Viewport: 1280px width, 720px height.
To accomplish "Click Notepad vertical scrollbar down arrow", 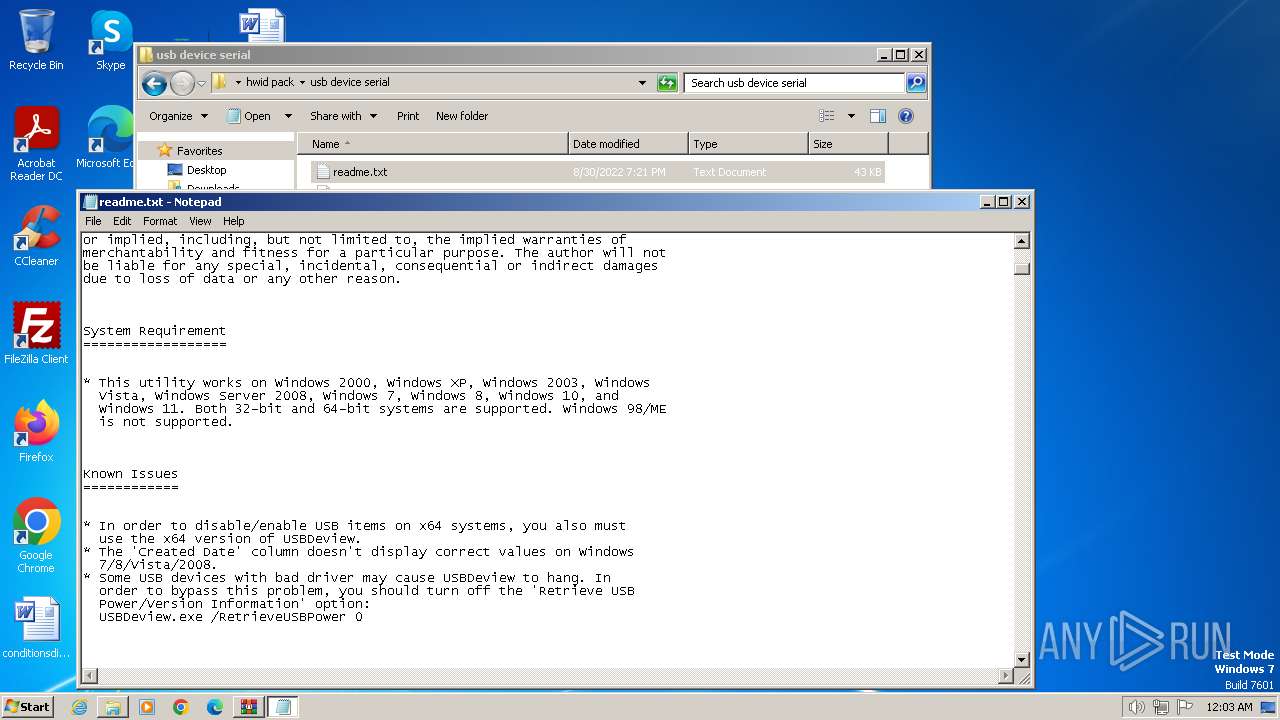I will [x=1022, y=660].
